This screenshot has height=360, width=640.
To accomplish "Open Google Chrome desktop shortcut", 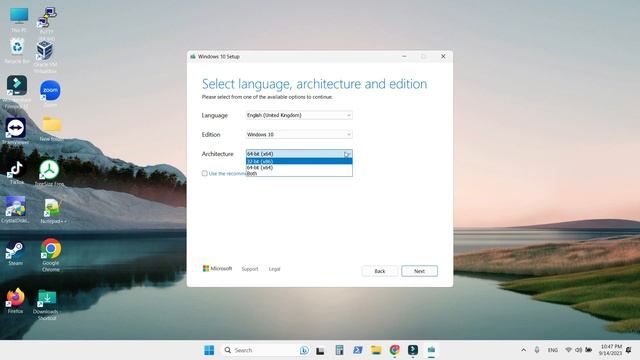I will tap(51, 255).
